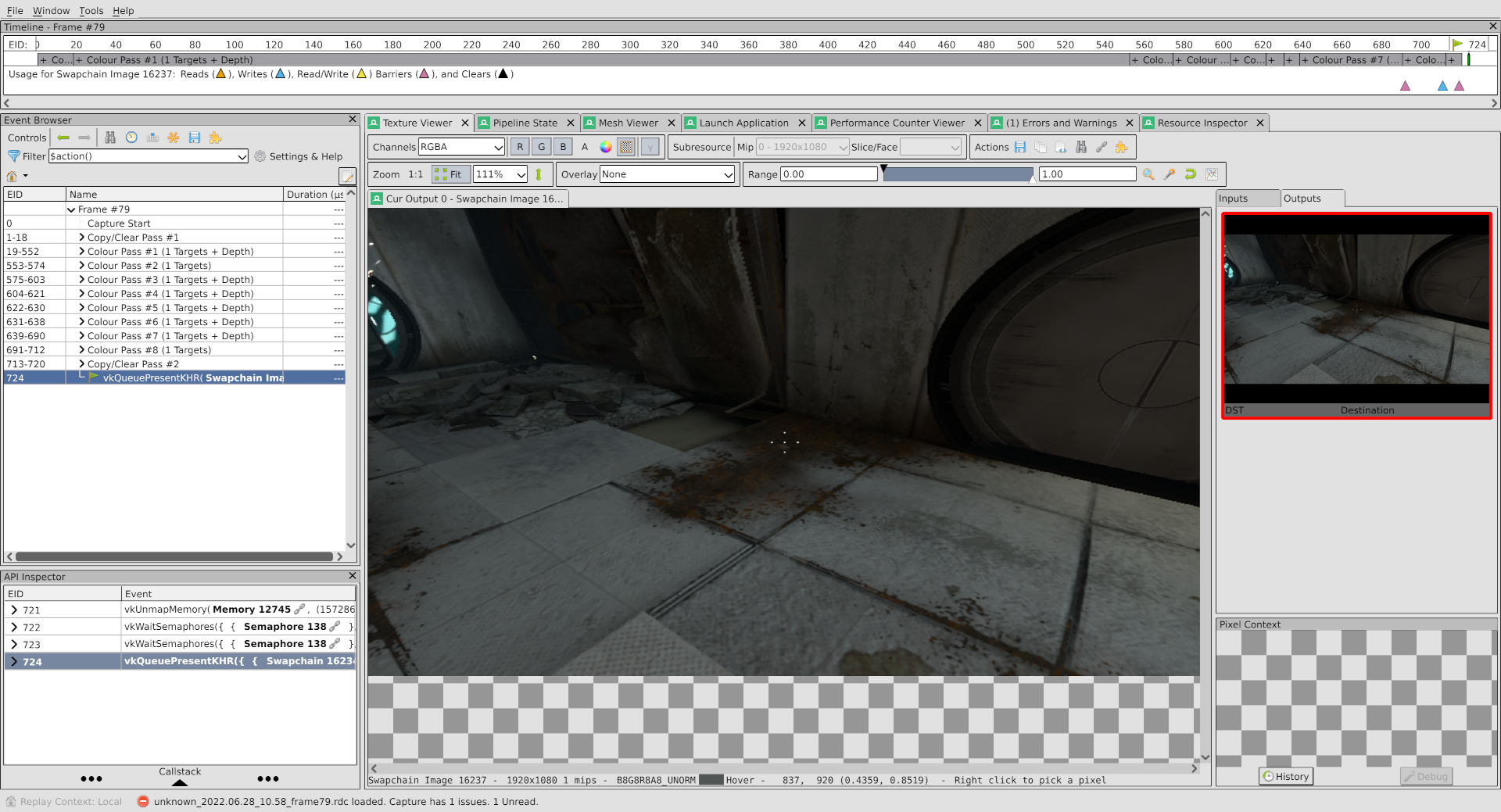Click the range maximum 1.00 field
This screenshot has width=1501, height=812.
click(1087, 174)
